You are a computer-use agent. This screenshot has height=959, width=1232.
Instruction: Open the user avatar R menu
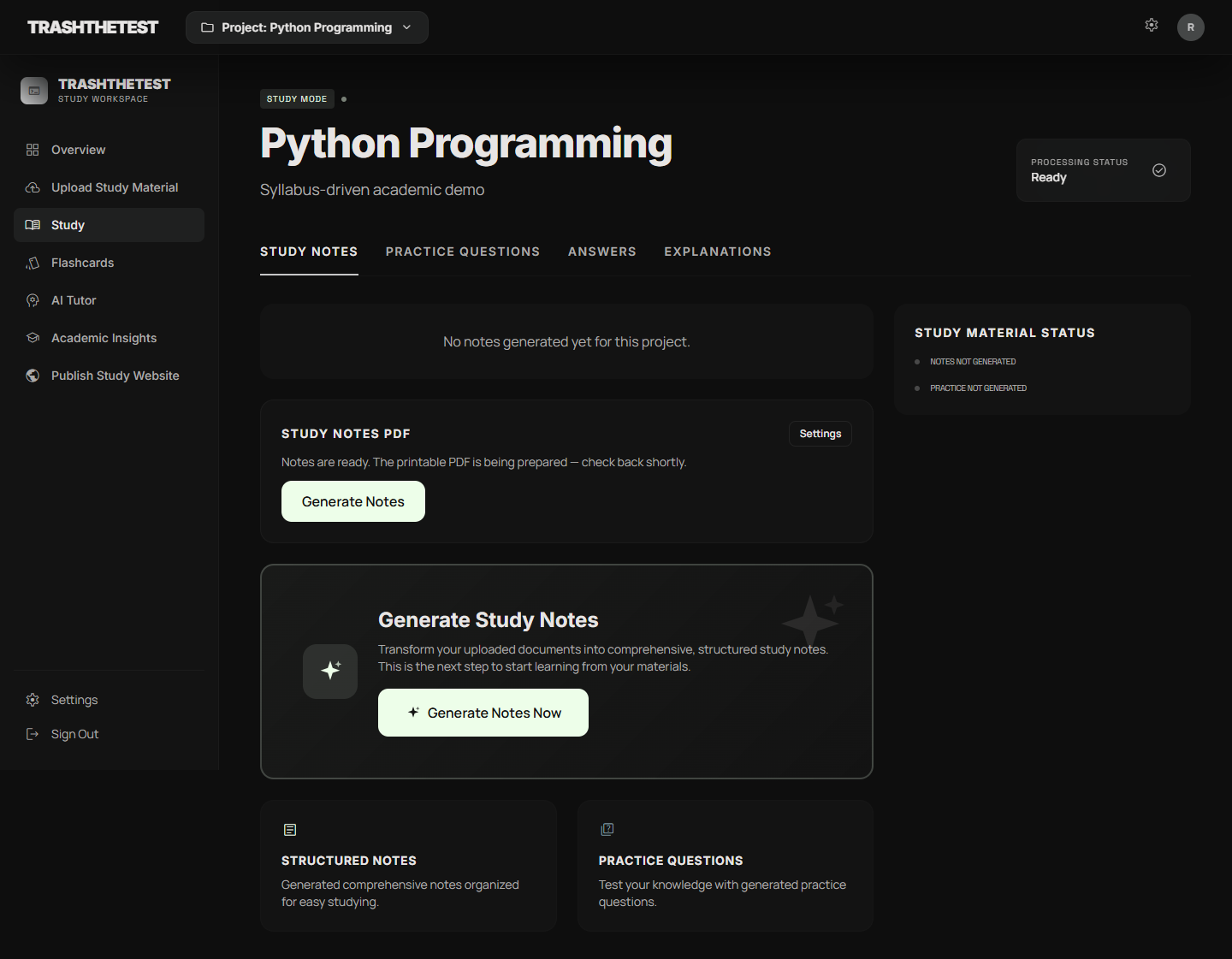tap(1191, 27)
